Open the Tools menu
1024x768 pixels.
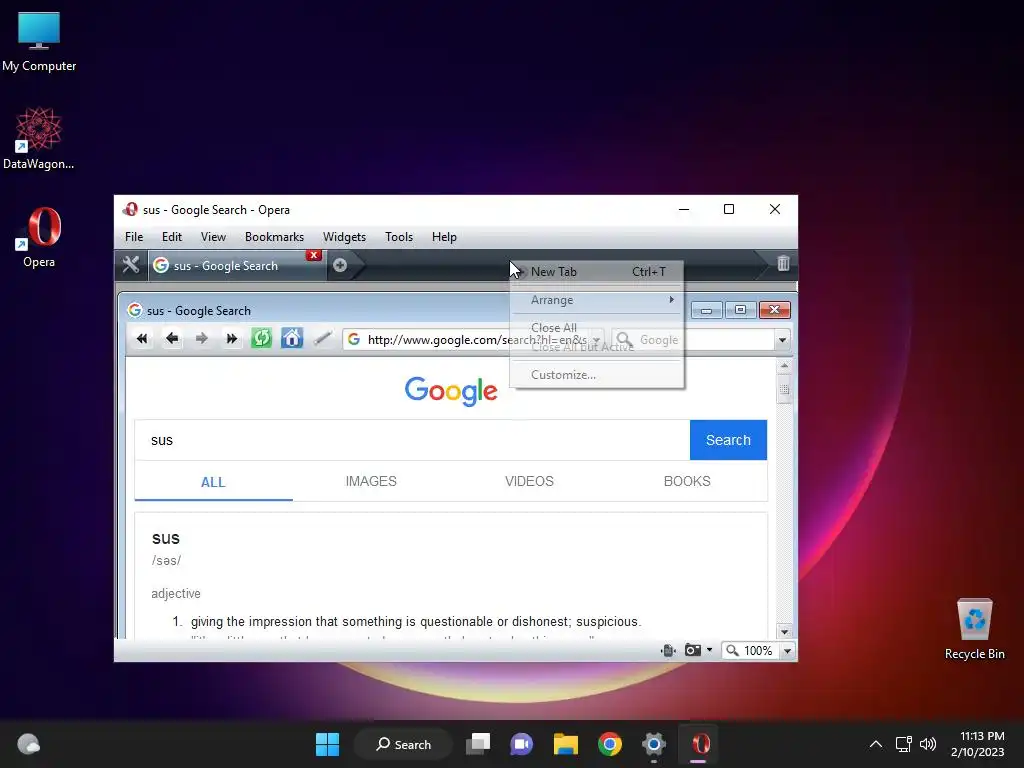[x=399, y=237]
